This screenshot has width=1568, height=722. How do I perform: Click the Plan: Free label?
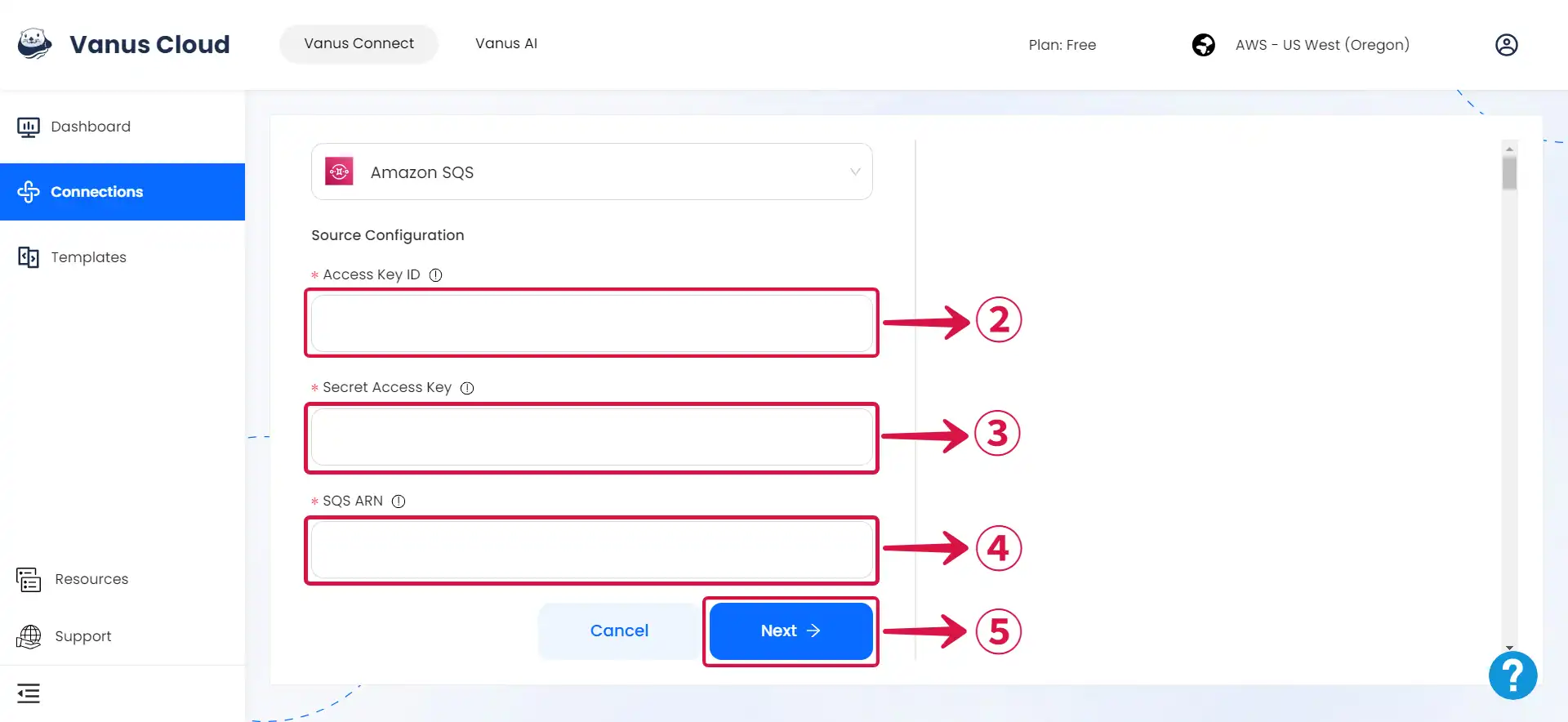click(1062, 45)
